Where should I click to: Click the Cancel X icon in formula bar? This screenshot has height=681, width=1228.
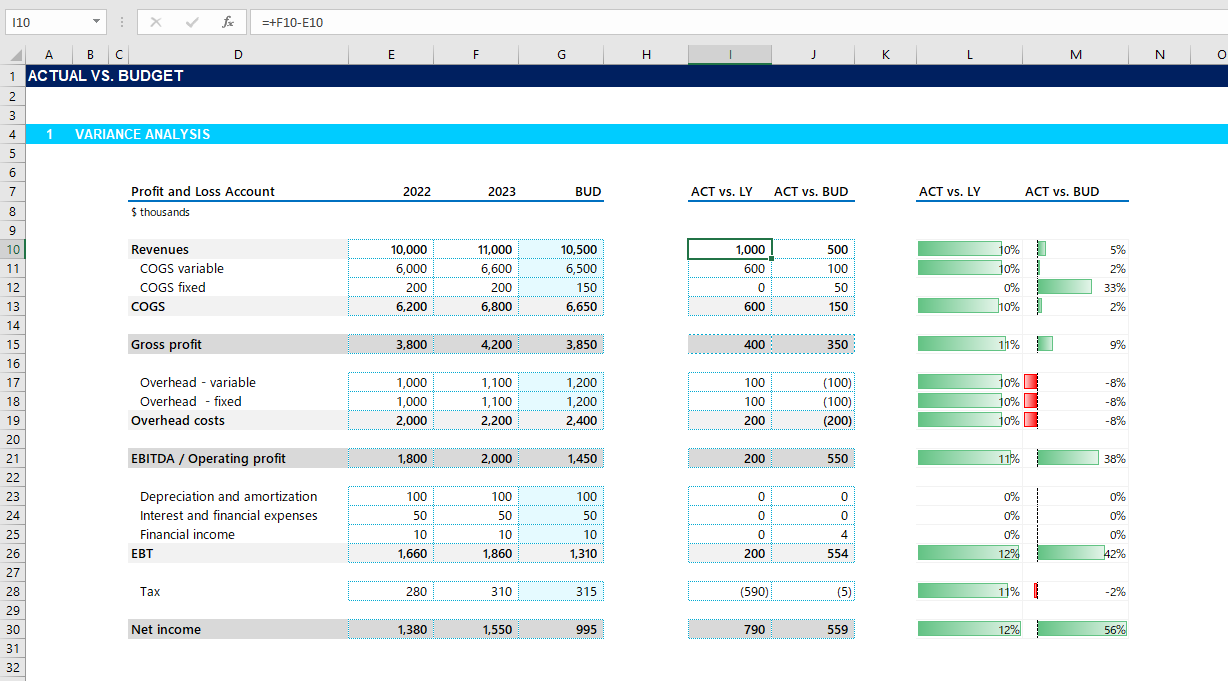click(156, 22)
